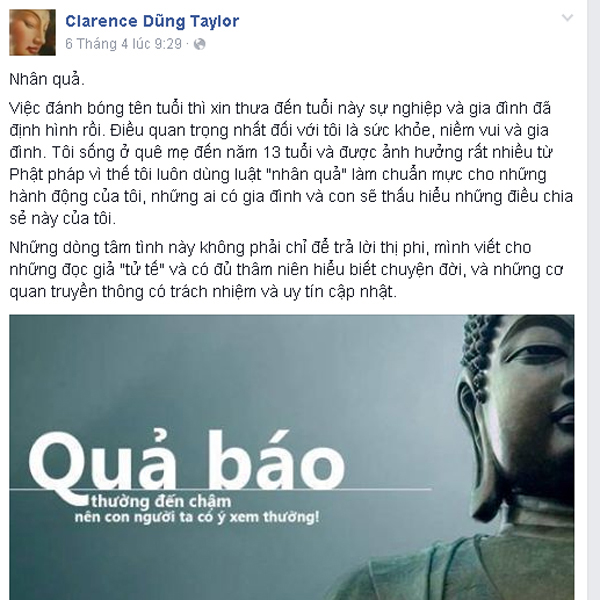600x600 pixels.
Task: Click the globe public privacy icon
Action: (199, 44)
